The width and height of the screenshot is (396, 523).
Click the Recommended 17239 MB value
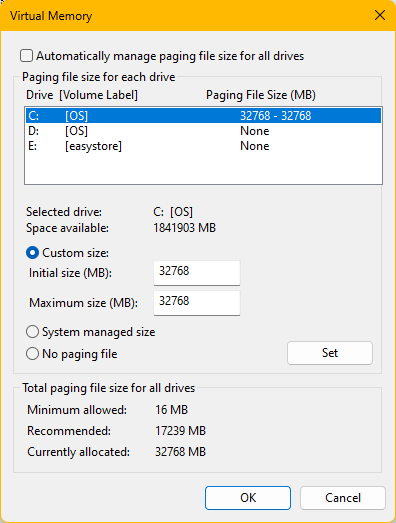click(180, 431)
